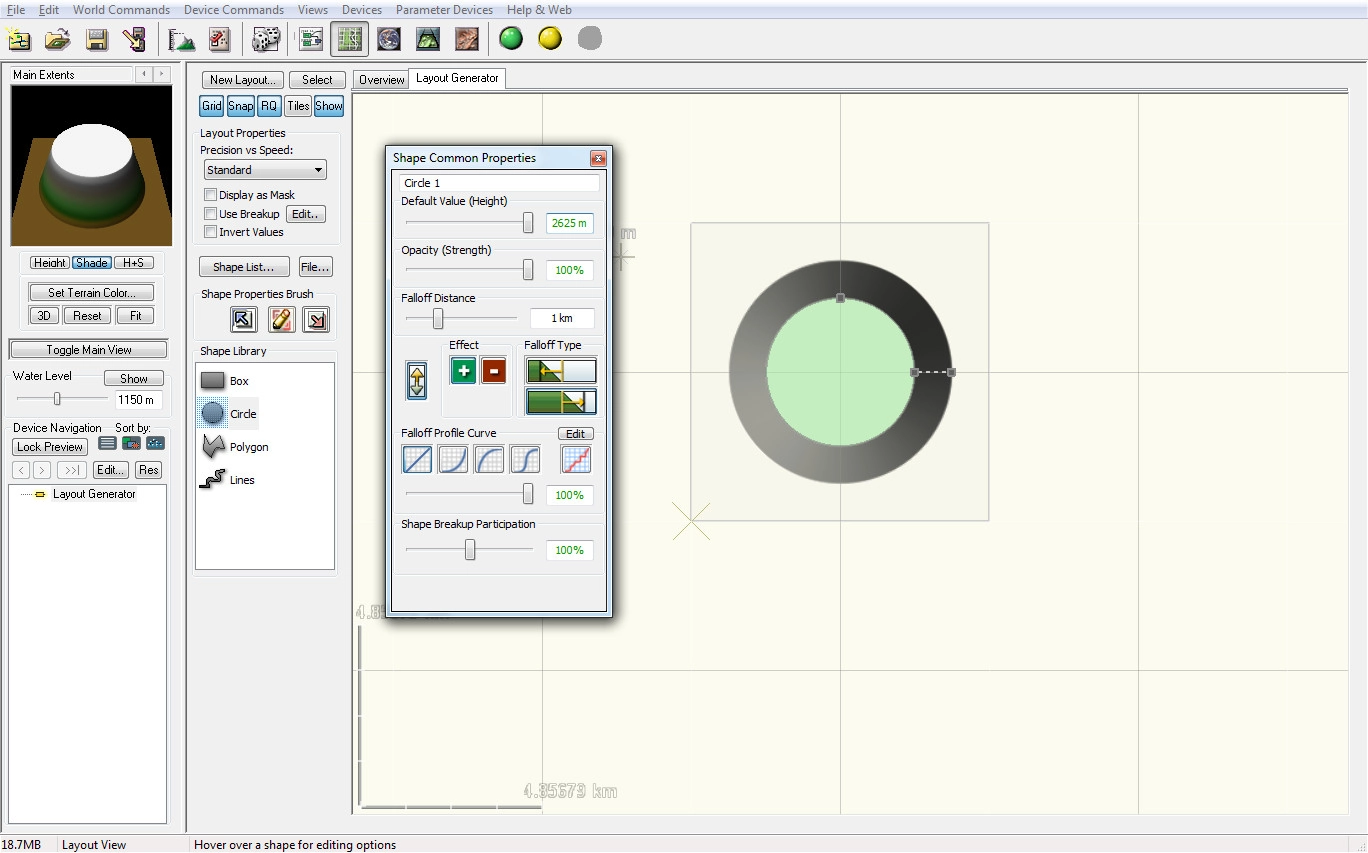Open the Device Commands menu

(x=233, y=10)
